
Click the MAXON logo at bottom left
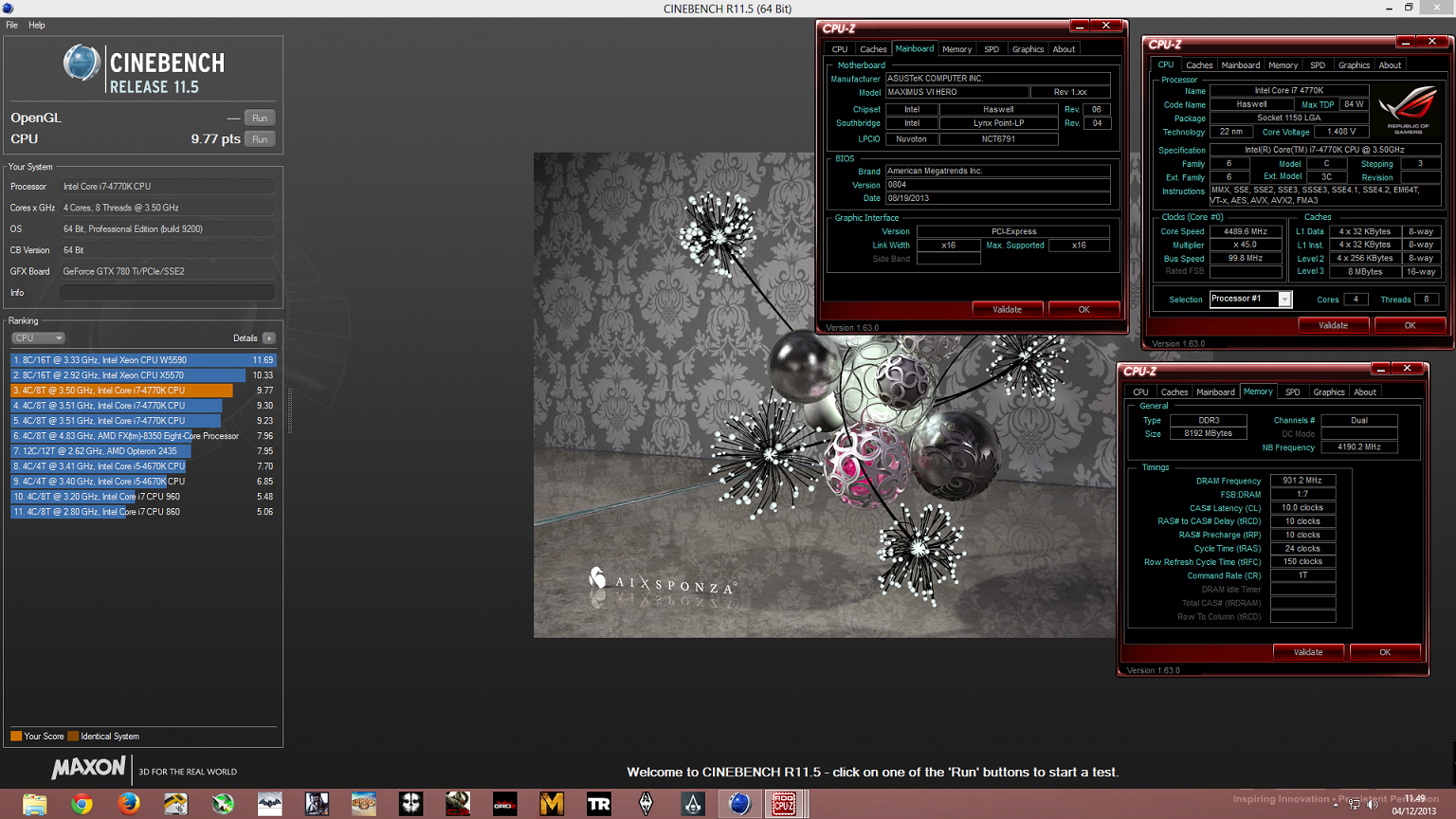tap(88, 767)
